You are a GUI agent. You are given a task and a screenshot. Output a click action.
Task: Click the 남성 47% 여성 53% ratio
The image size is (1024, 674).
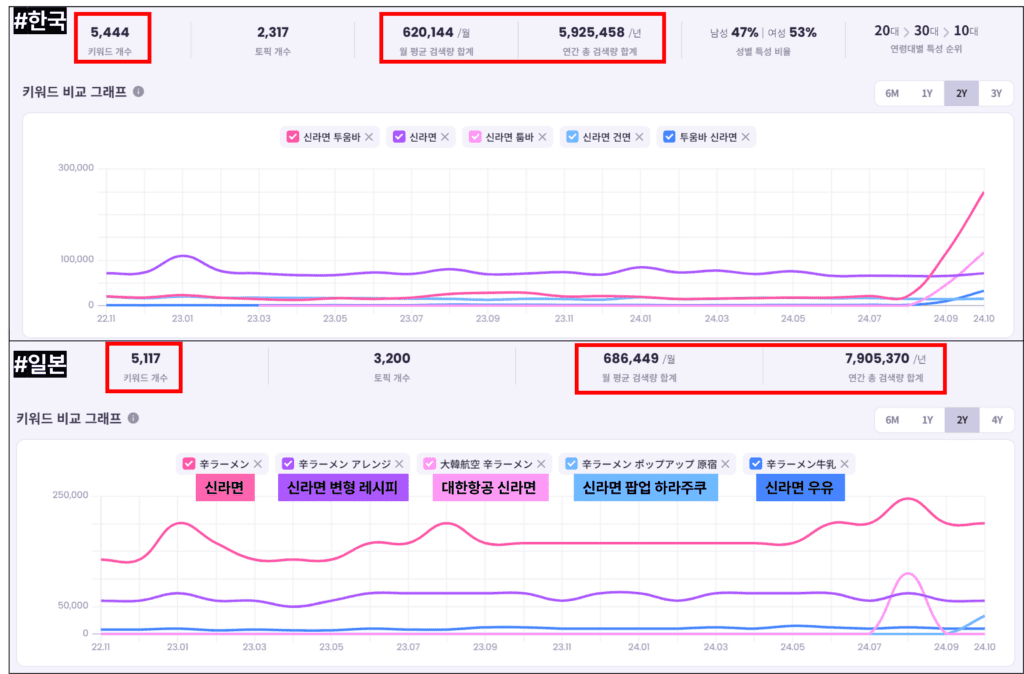click(x=763, y=32)
